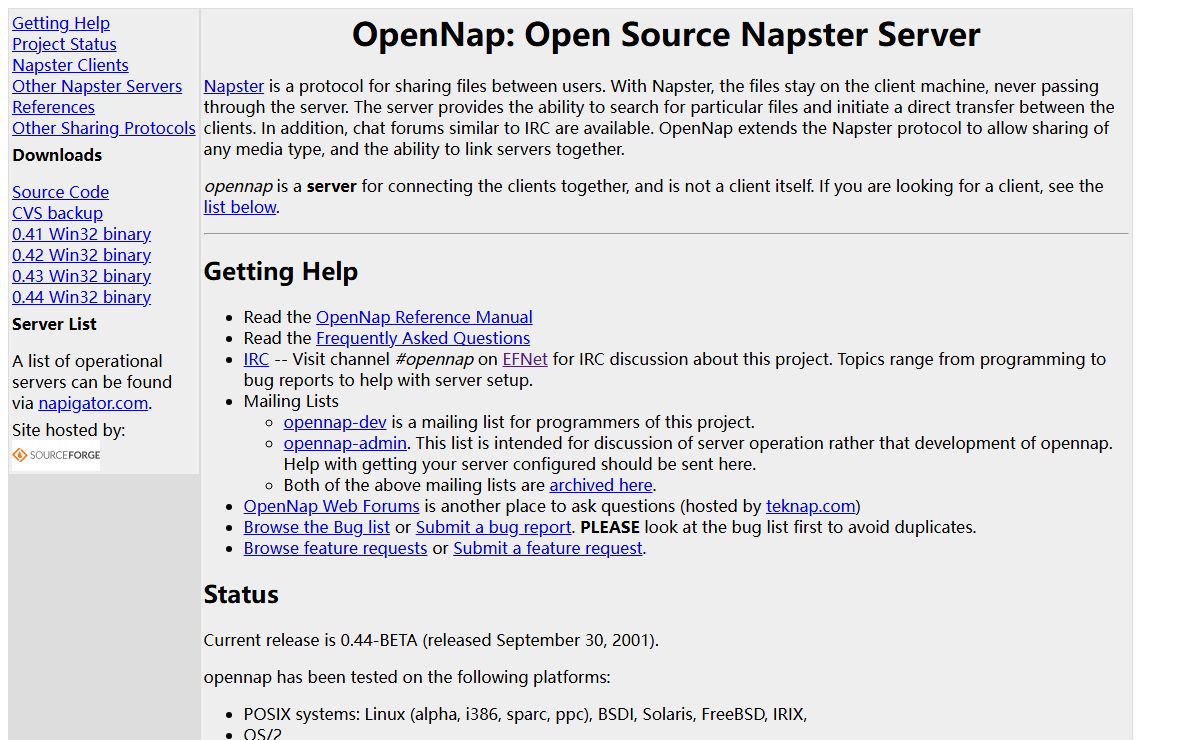The image size is (1200, 740).
Task: Download 0.44 Win32 binary
Action: pos(81,297)
